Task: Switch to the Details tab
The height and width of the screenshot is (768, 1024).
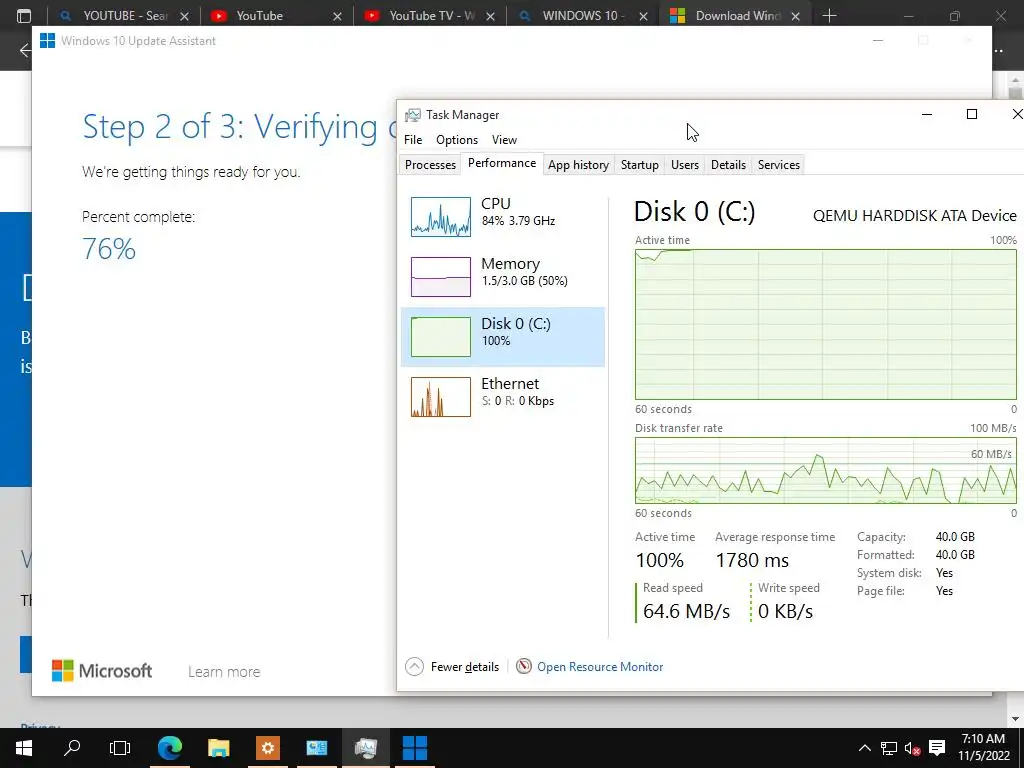Action: 728,165
